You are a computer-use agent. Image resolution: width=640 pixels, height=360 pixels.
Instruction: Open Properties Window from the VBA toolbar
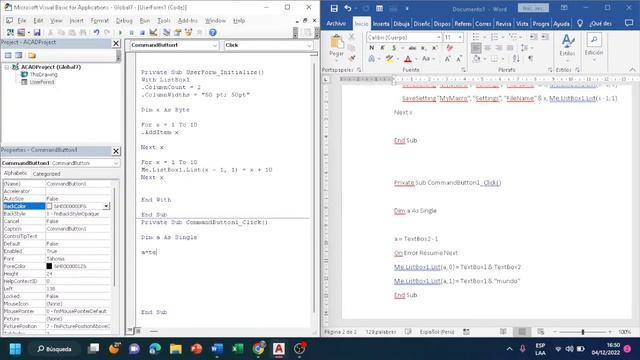pyautogui.click(x=178, y=32)
